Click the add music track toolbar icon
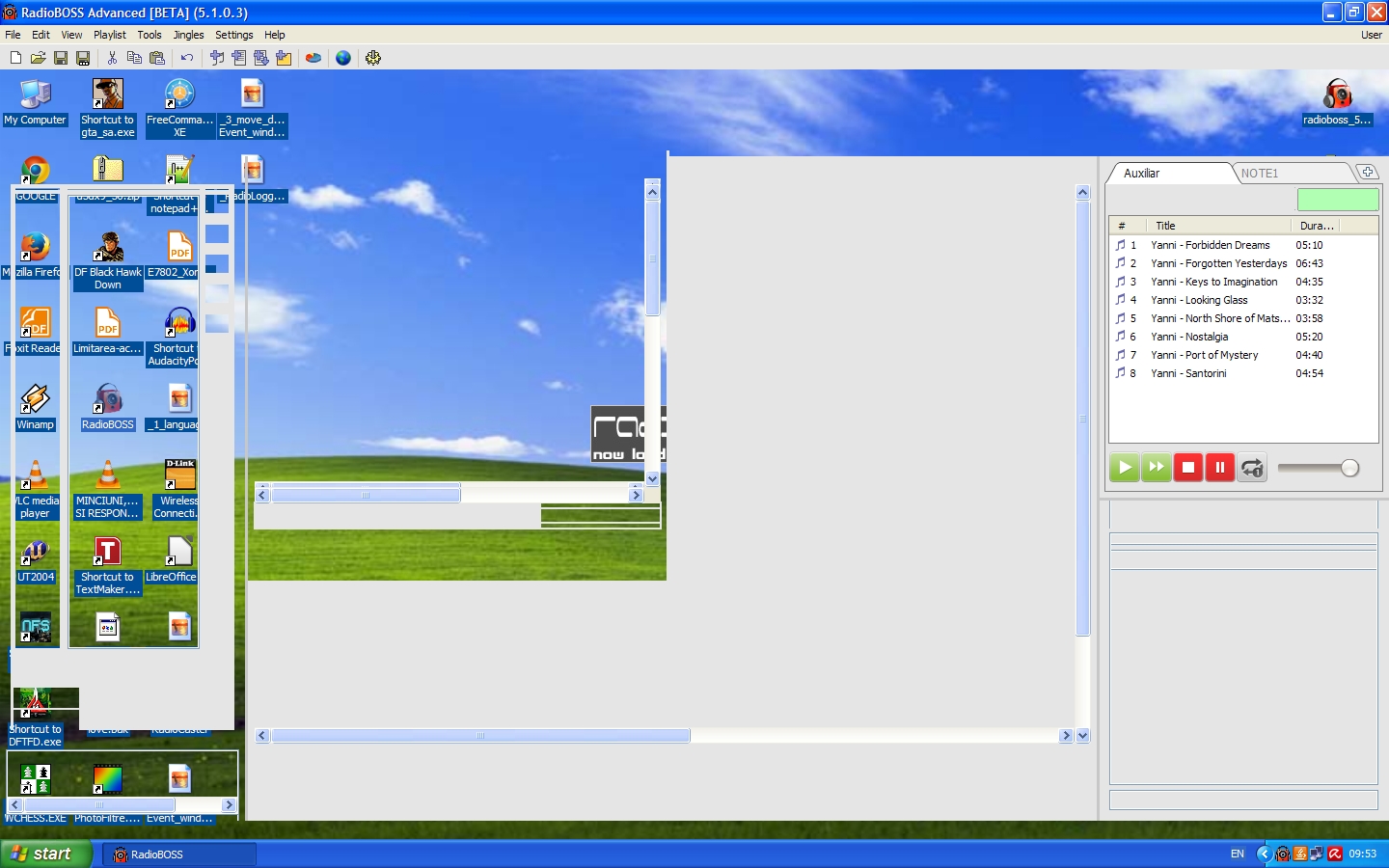The height and width of the screenshot is (868, 1389). [x=217, y=58]
